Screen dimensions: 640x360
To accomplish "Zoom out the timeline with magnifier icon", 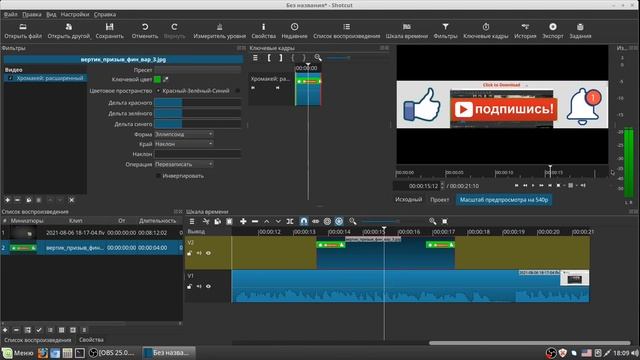I will click(353, 221).
